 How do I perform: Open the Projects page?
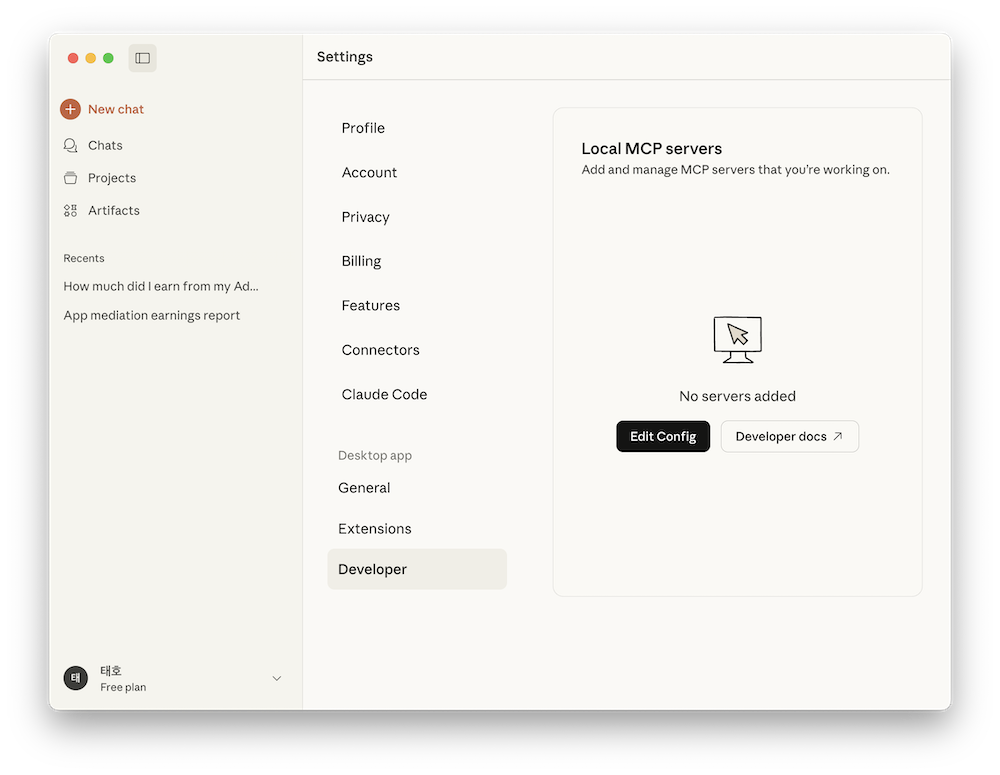pos(112,178)
